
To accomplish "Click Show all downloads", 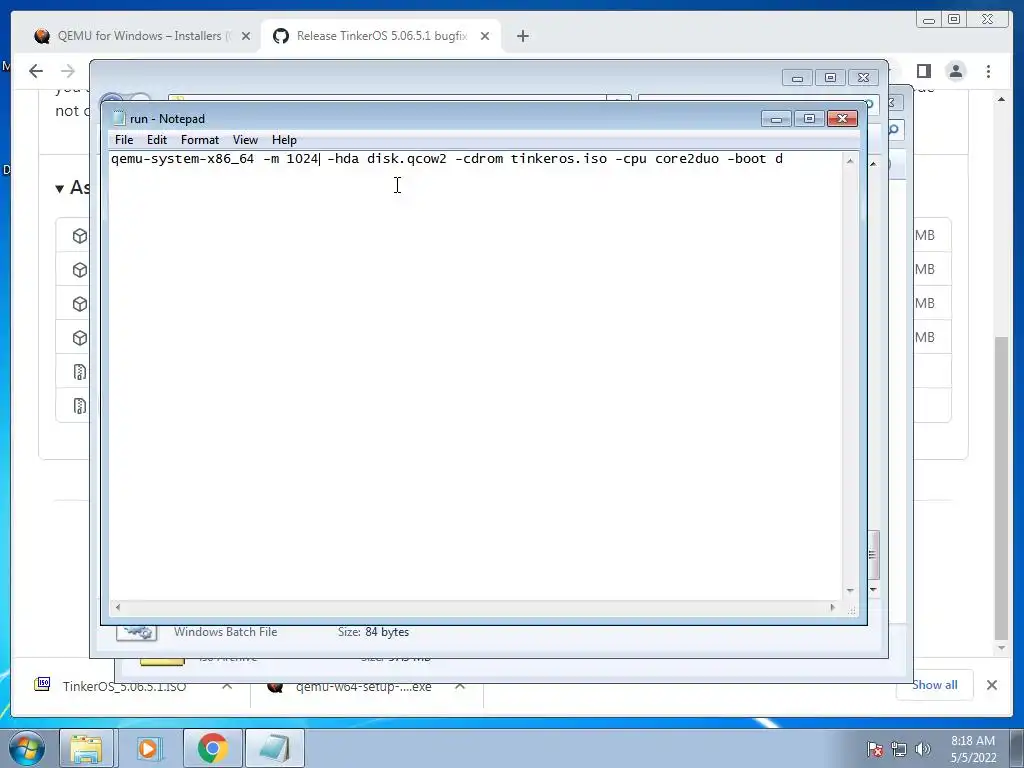I will coord(935,685).
